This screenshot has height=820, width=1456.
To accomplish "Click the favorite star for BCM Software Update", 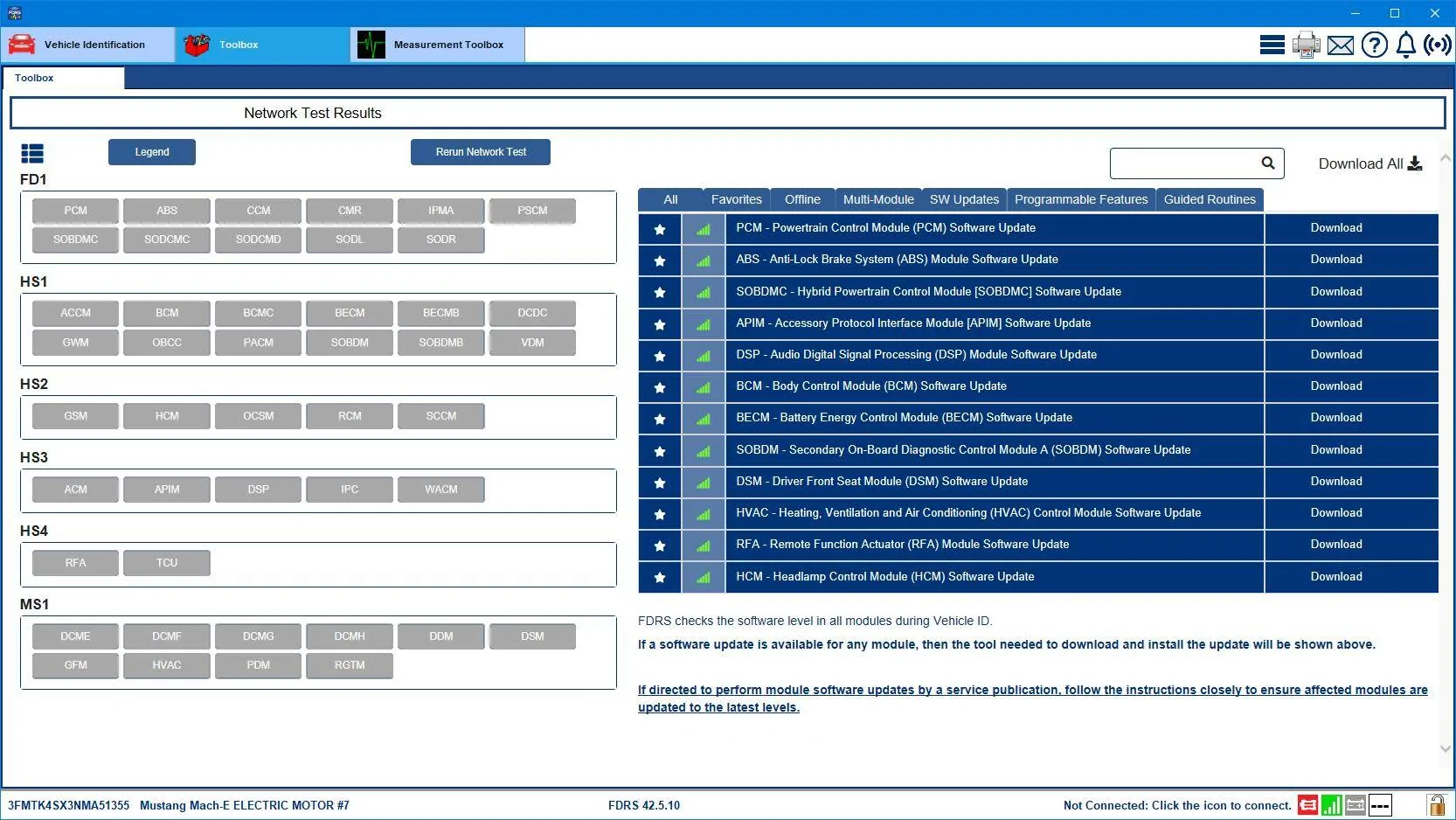I will click(x=660, y=387).
